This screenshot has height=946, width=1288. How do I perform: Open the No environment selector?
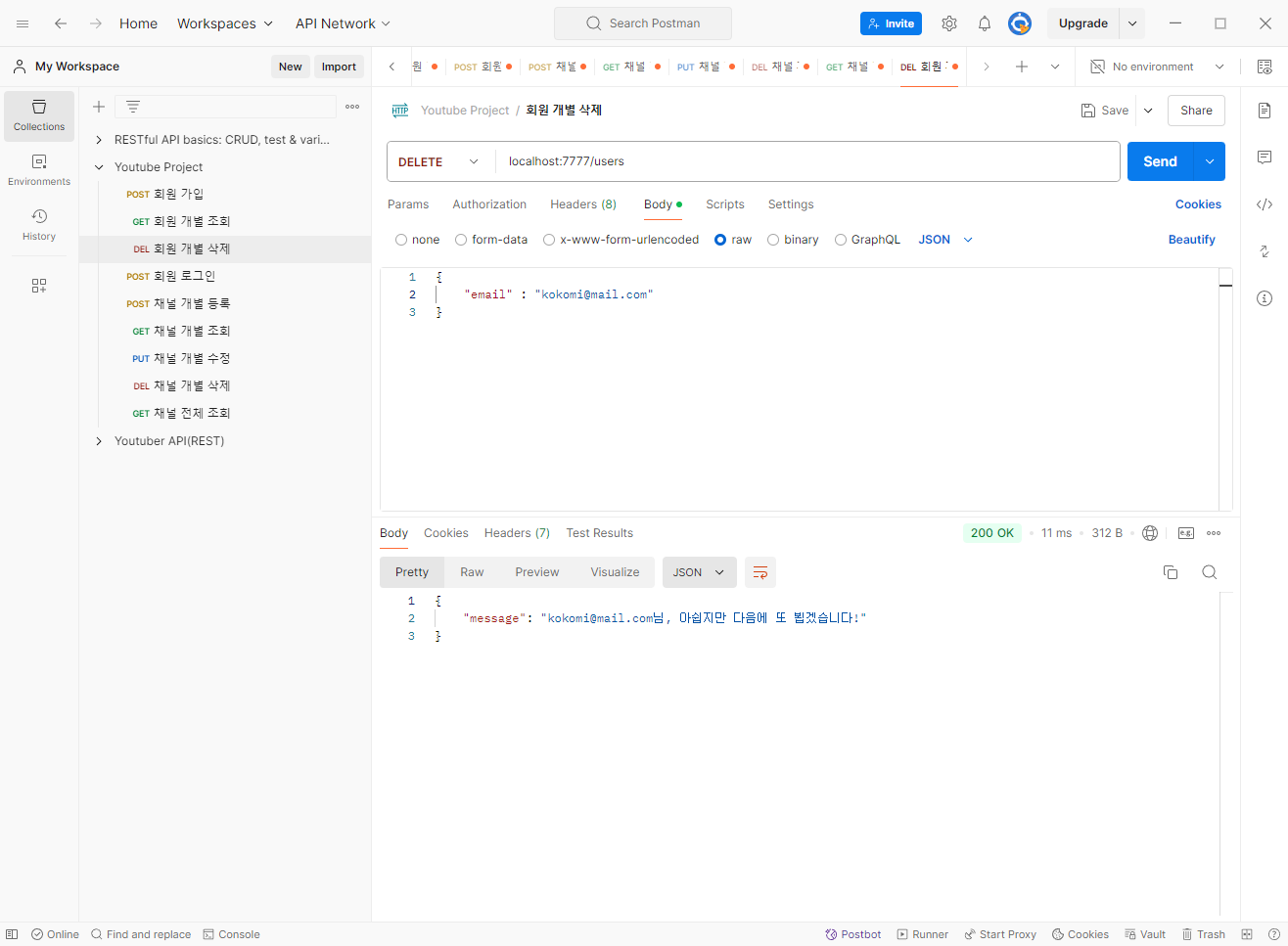coord(1157,67)
